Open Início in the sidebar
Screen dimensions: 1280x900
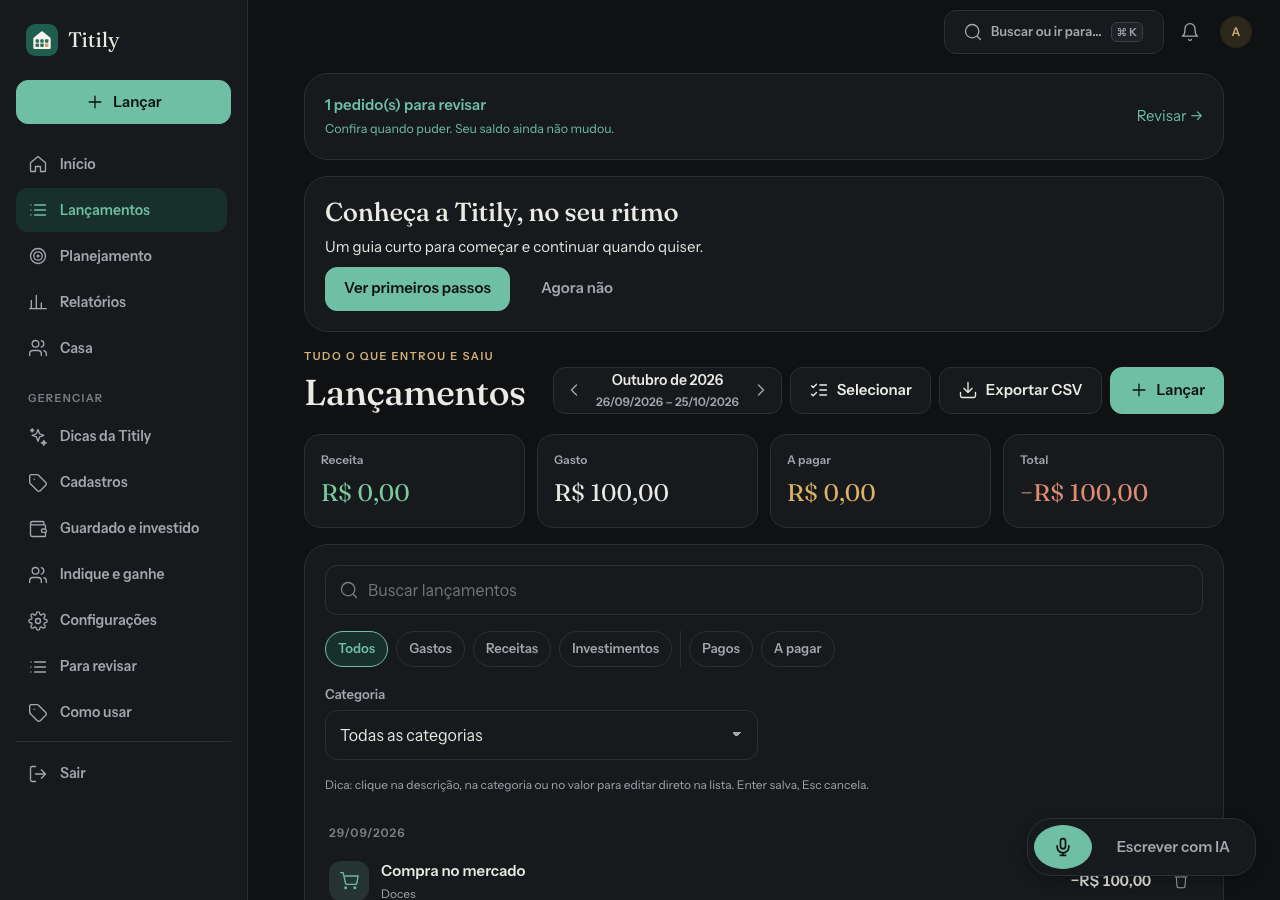click(x=121, y=164)
